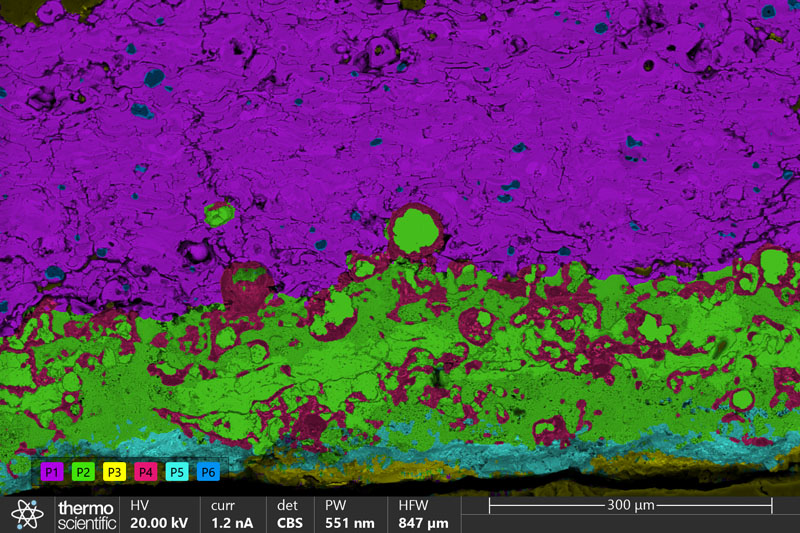
Task: Select the det CBS detector field
Action: pyautogui.click(x=290, y=514)
